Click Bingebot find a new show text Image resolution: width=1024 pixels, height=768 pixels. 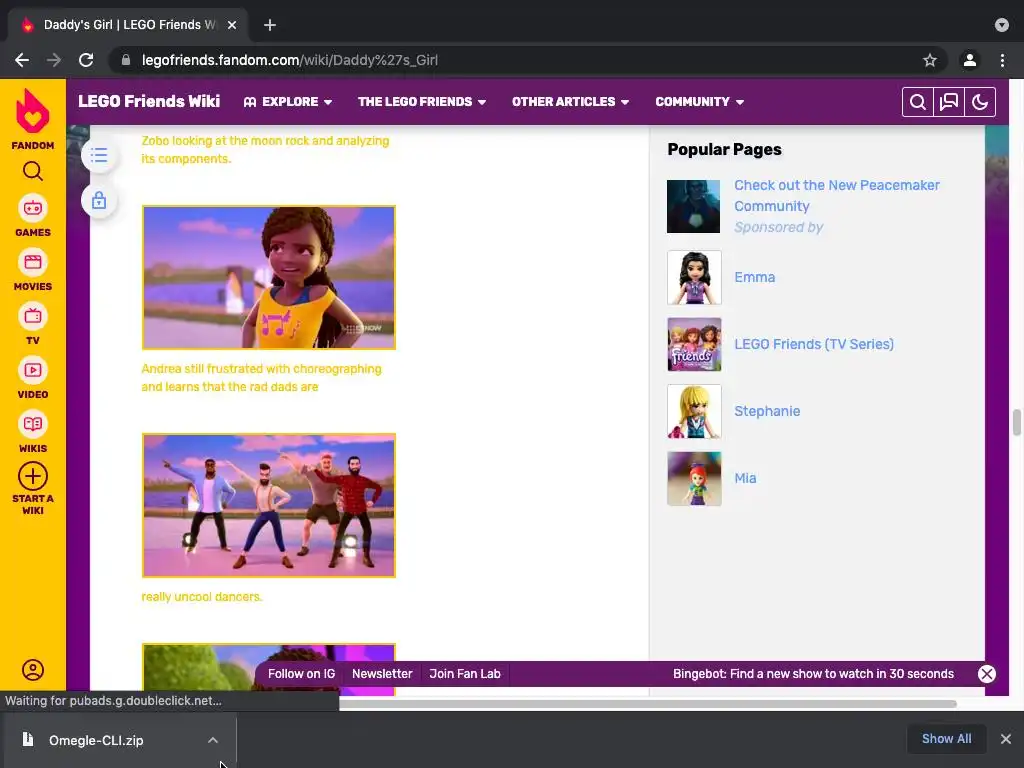[x=813, y=674]
